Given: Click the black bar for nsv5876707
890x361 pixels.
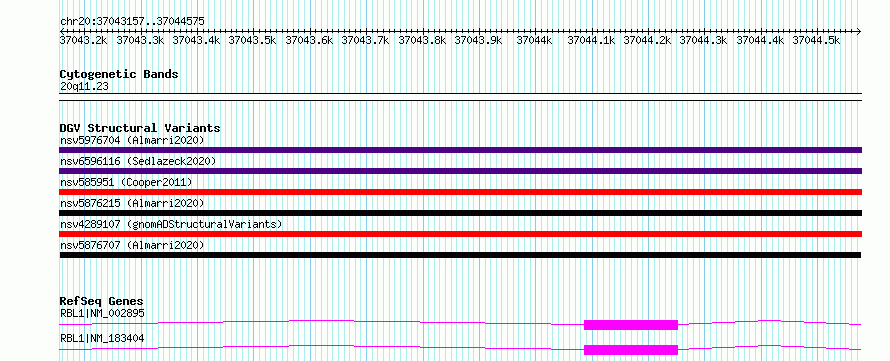Looking at the screenshot, I should tap(460, 255).
